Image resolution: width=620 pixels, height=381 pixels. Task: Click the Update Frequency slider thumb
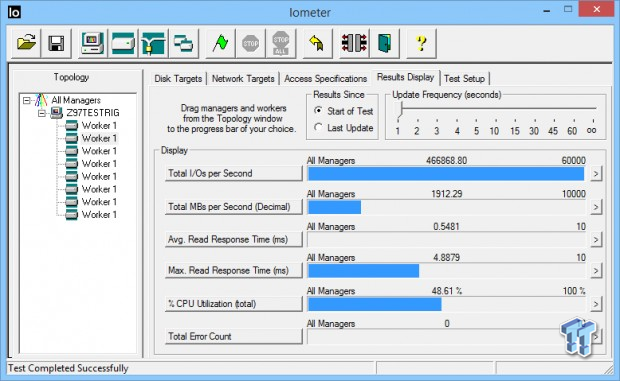pos(400,109)
